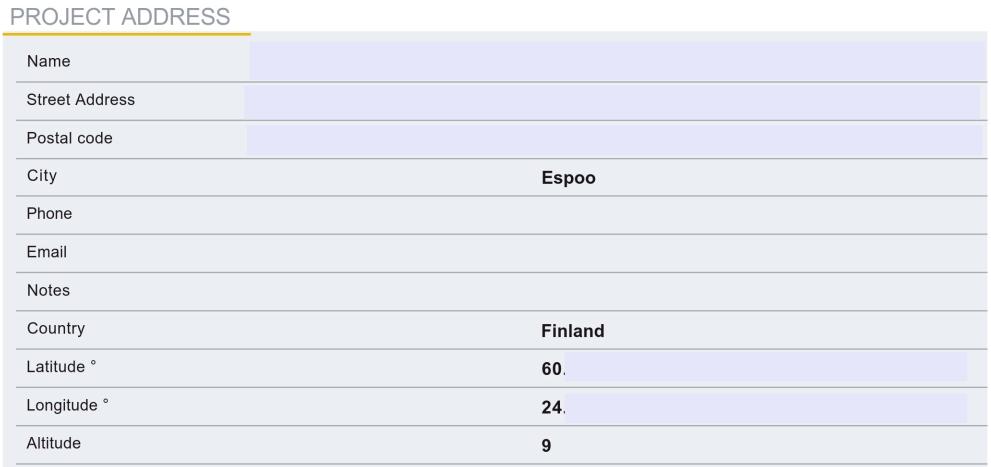Click the Street Address label
This screenshot has width=991, height=467.
pos(81,100)
